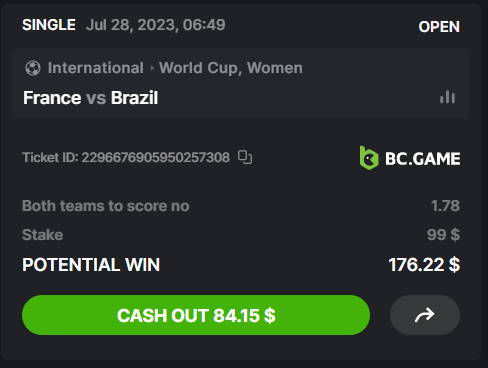Open World Cup, Women tournament link
Image resolution: width=488 pixels, height=368 pixels.
231,68
